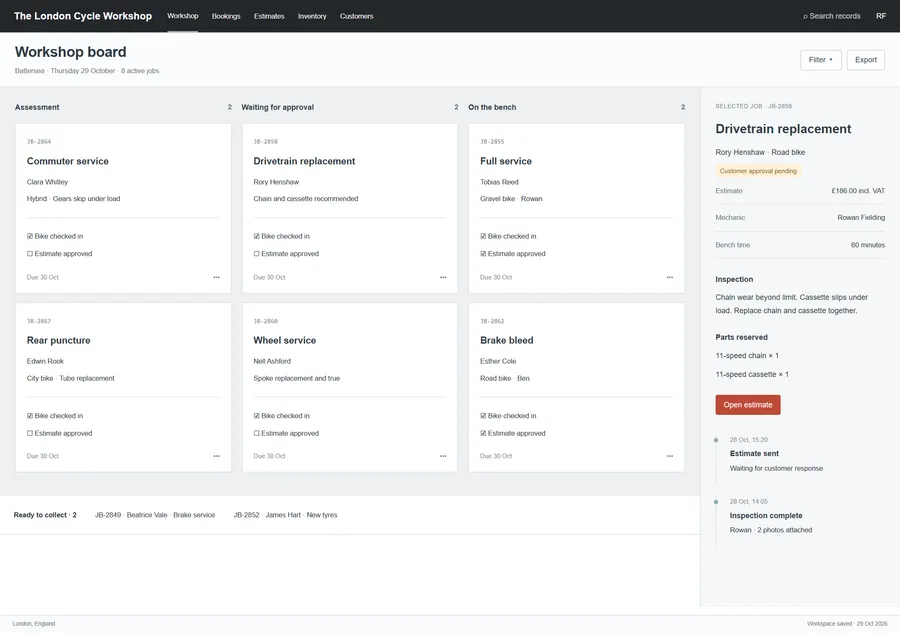
Task: Untick Estimate approved on Brake bleed card
Action: [483, 433]
